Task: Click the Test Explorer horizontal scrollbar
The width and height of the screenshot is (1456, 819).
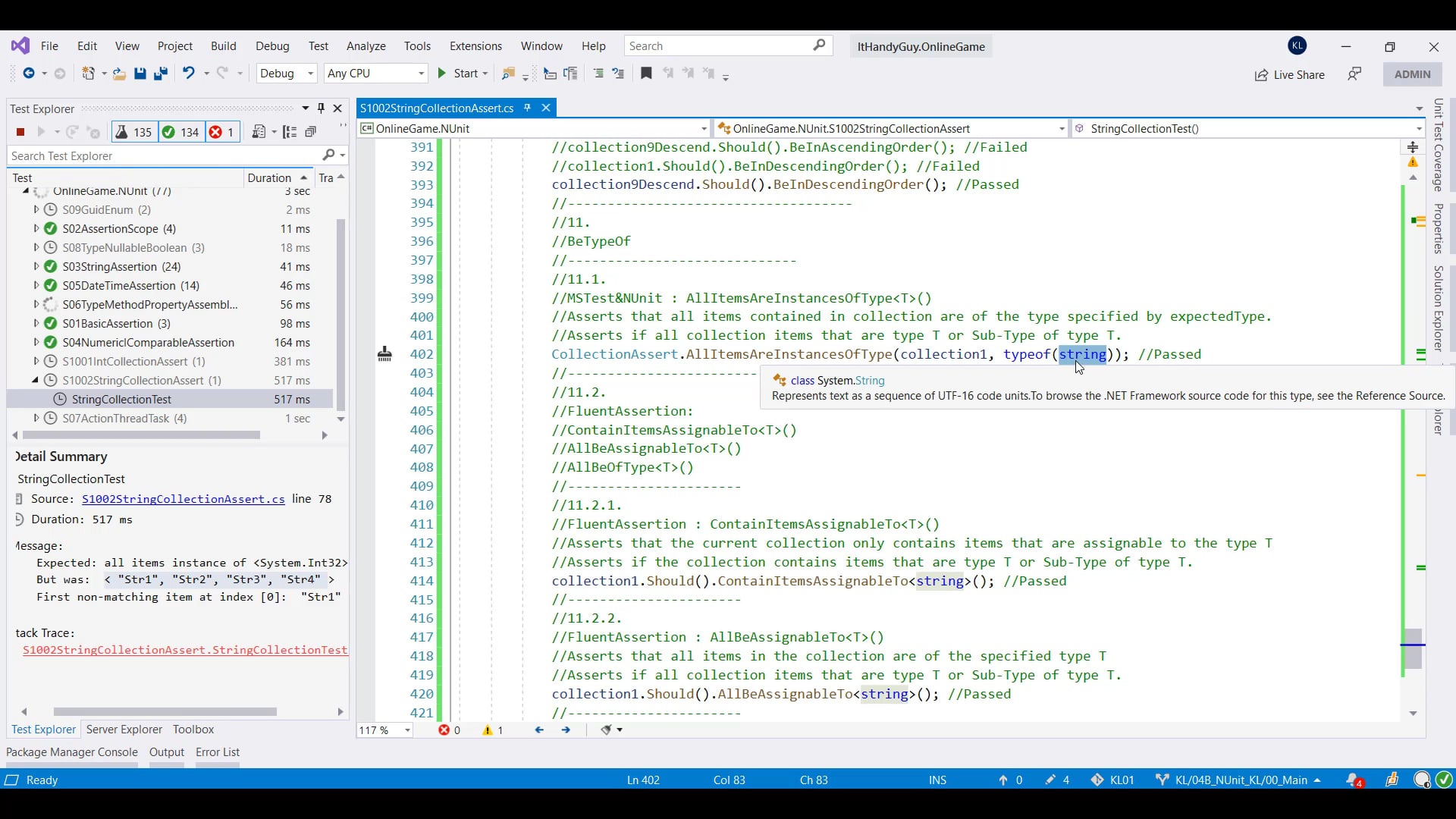Action: (x=142, y=435)
